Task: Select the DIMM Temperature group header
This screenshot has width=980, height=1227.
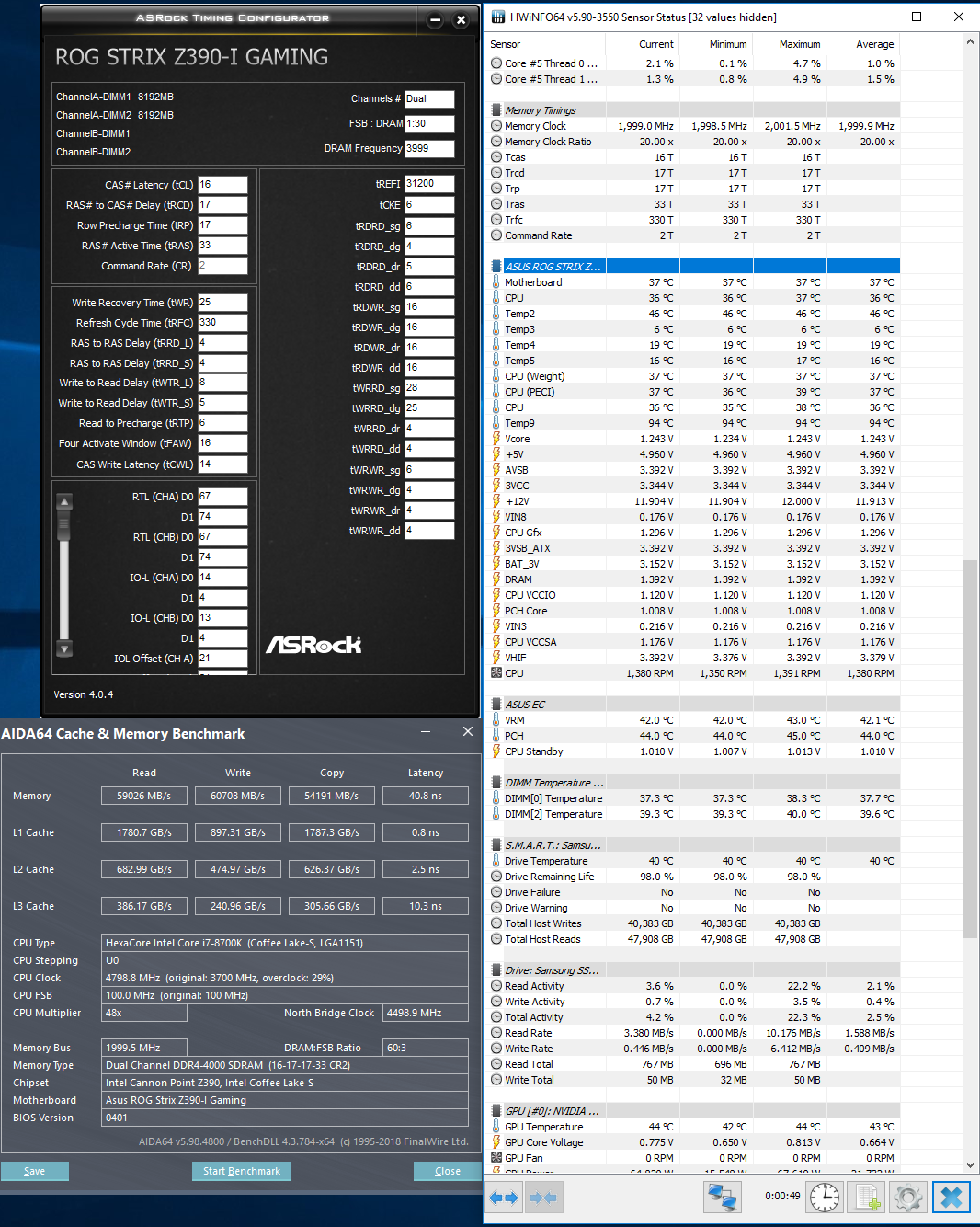Action: click(x=694, y=783)
